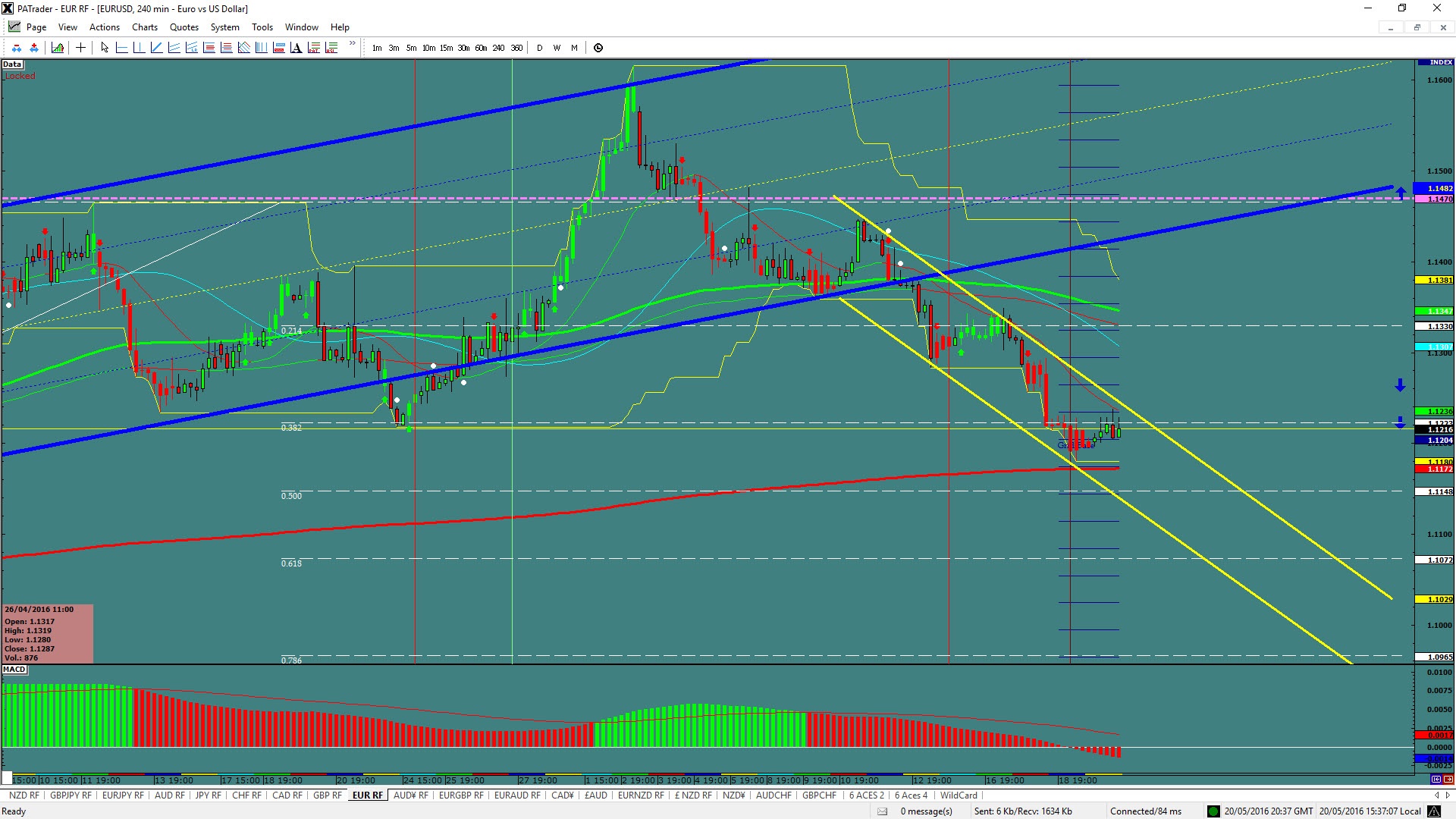
Task: Select the second red levels tool
Action: point(226,48)
